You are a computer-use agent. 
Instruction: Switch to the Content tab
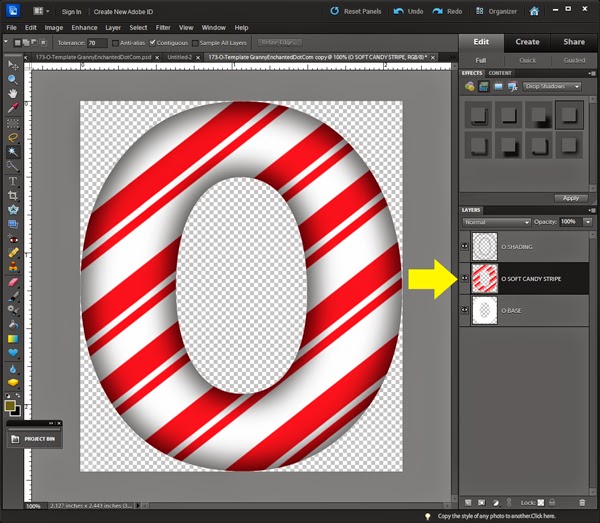(x=500, y=73)
